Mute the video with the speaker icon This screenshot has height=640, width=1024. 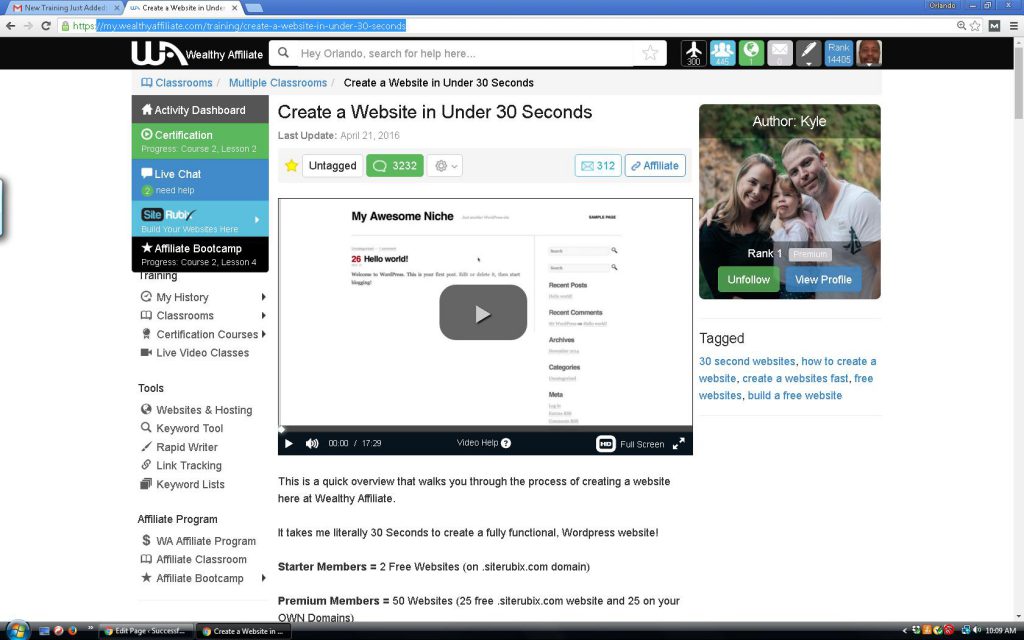312,443
